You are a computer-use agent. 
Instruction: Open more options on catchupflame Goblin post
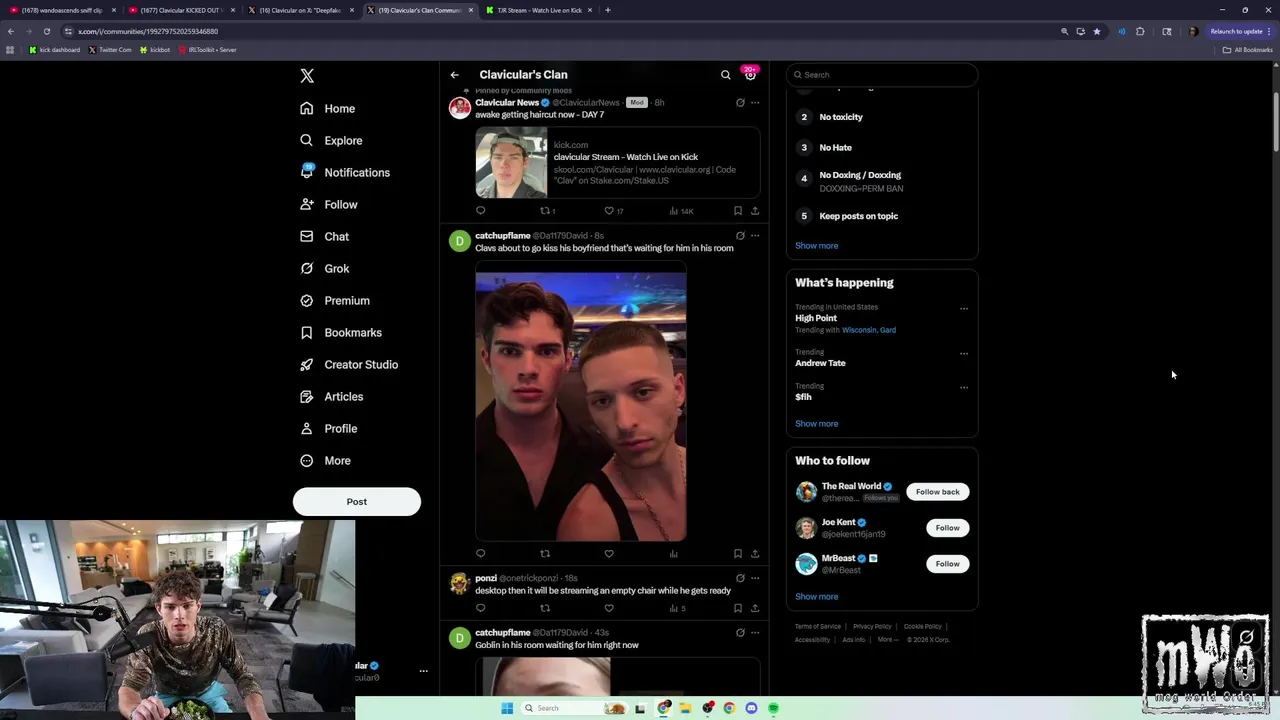pyautogui.click(x=755, y=632)
